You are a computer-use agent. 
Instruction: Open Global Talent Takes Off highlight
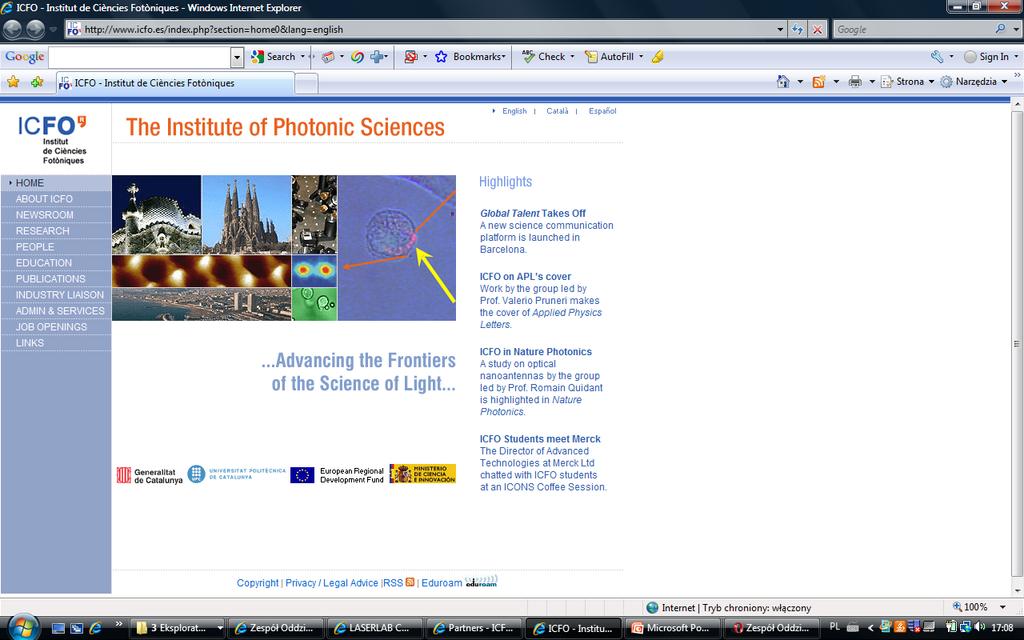(x=533, y=213)
